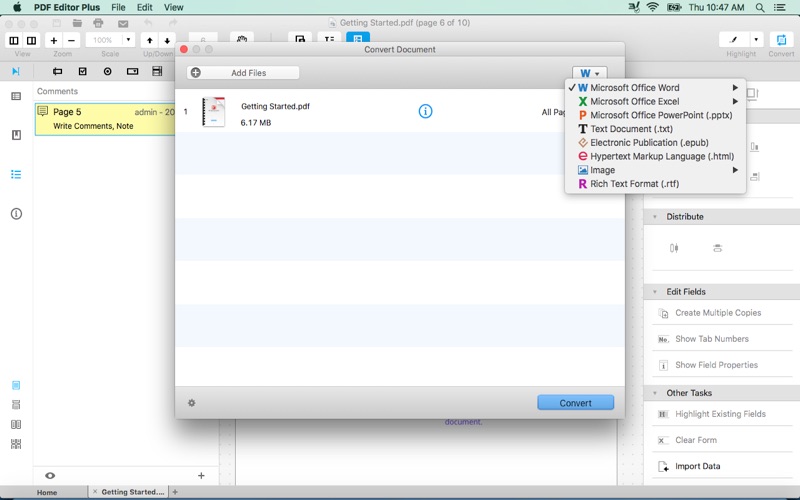800x500 pixels.
Task: Switch to Getting Started document tab
Action: [x=133, y=492]
